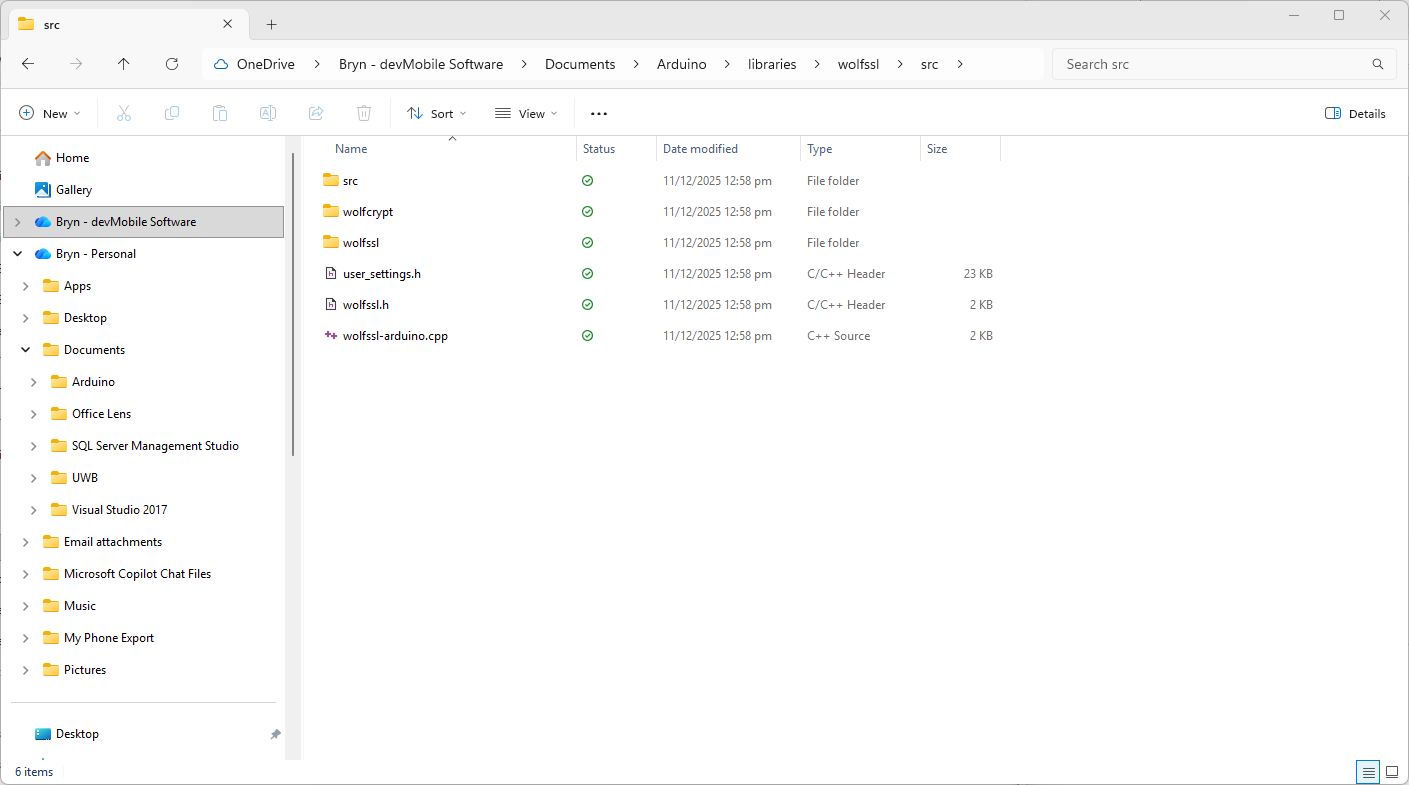Switch to details list view layout
1409x785 pixels.
tap(1367, 772)
